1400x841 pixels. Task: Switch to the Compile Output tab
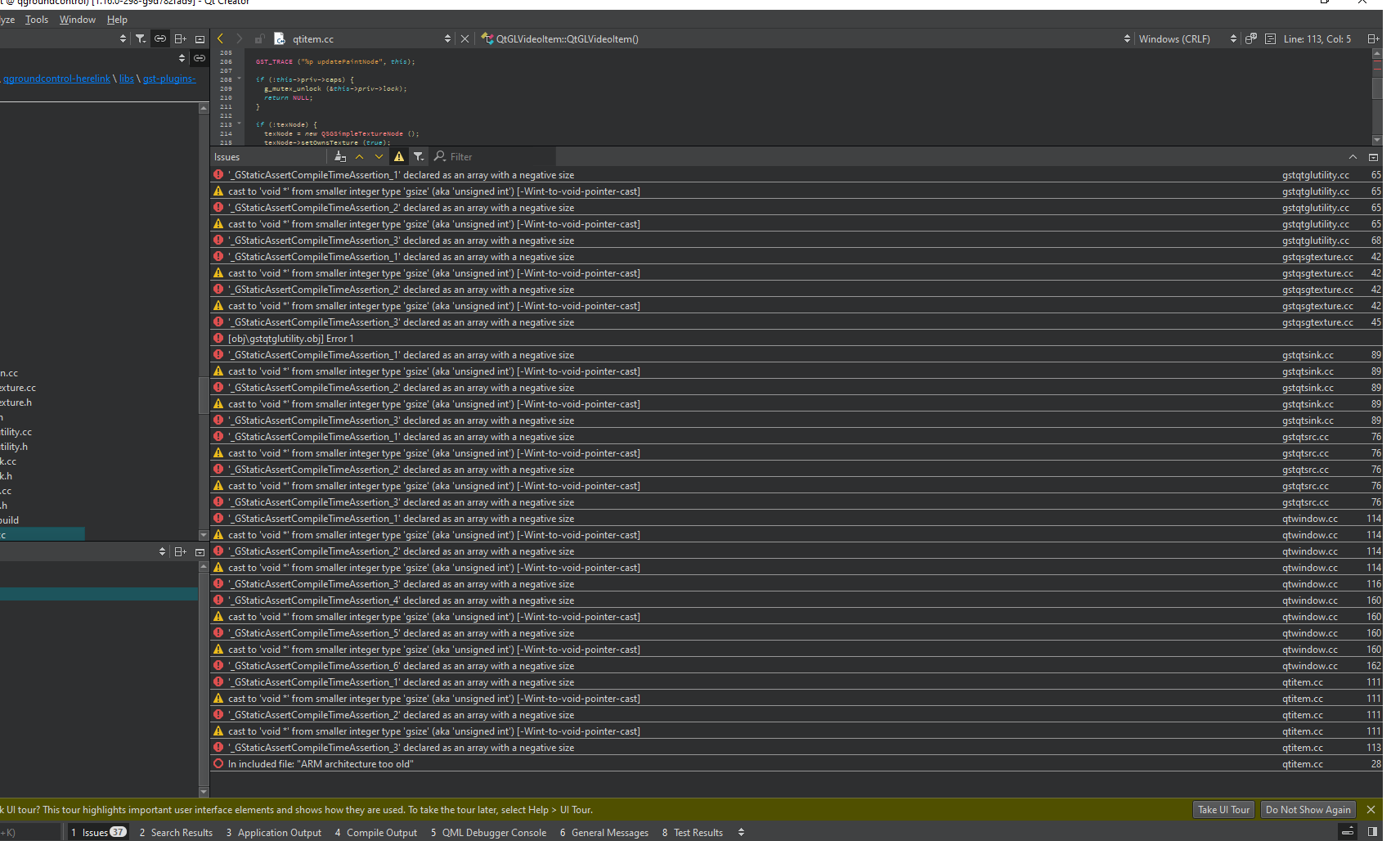382,832
